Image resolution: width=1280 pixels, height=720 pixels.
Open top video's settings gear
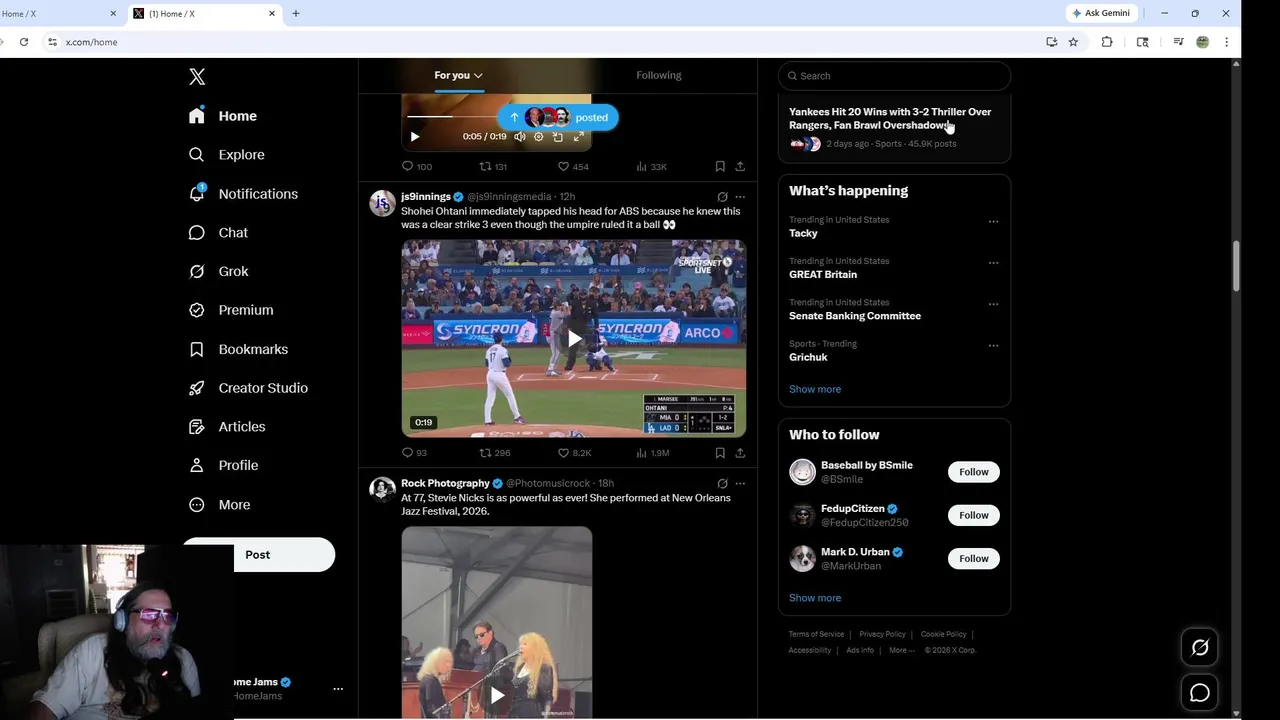538,137
